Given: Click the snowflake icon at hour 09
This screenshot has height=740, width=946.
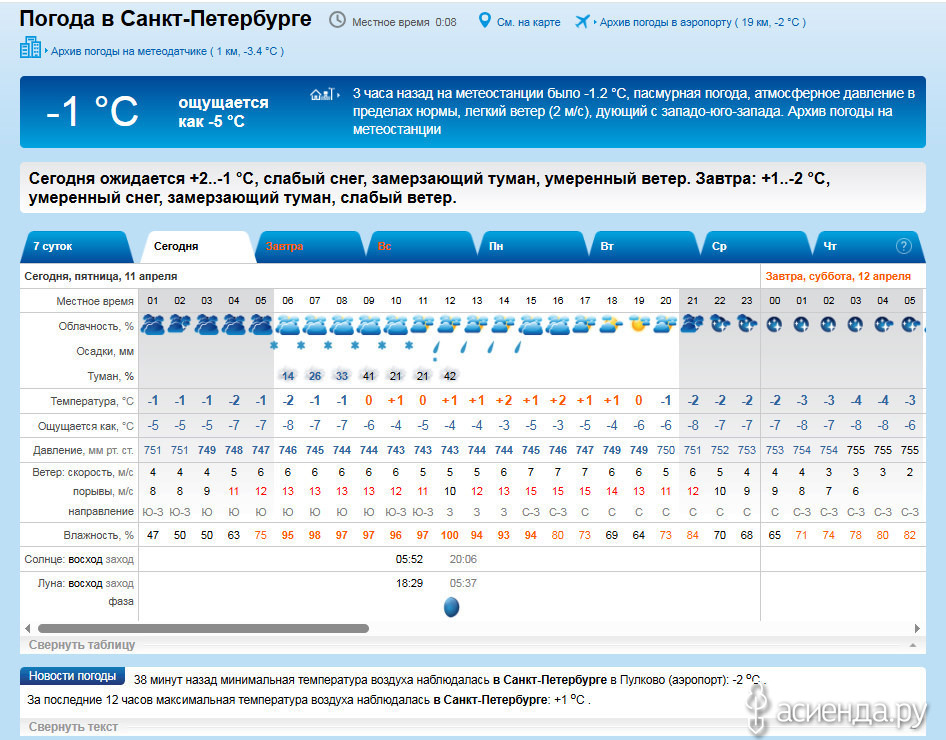Looking at the screenshot, I should 355,346.
